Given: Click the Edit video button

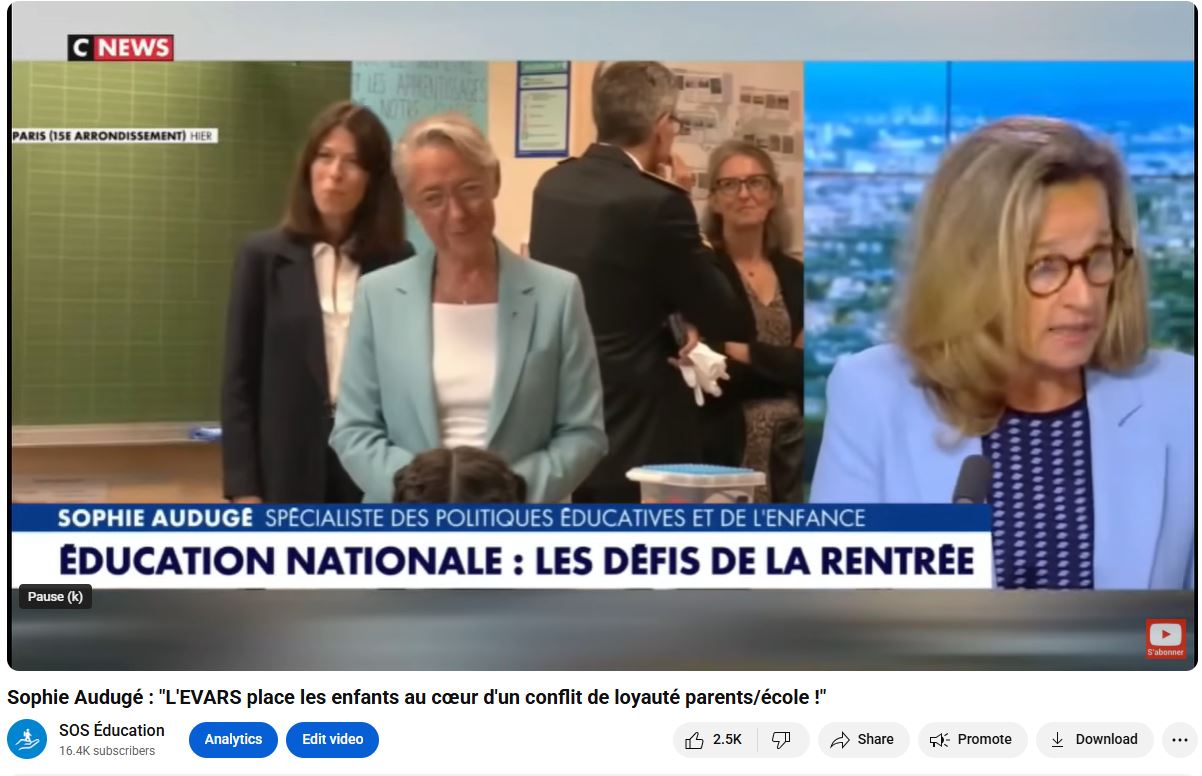Looking at the screenshot, I should [x=332, y=740].
